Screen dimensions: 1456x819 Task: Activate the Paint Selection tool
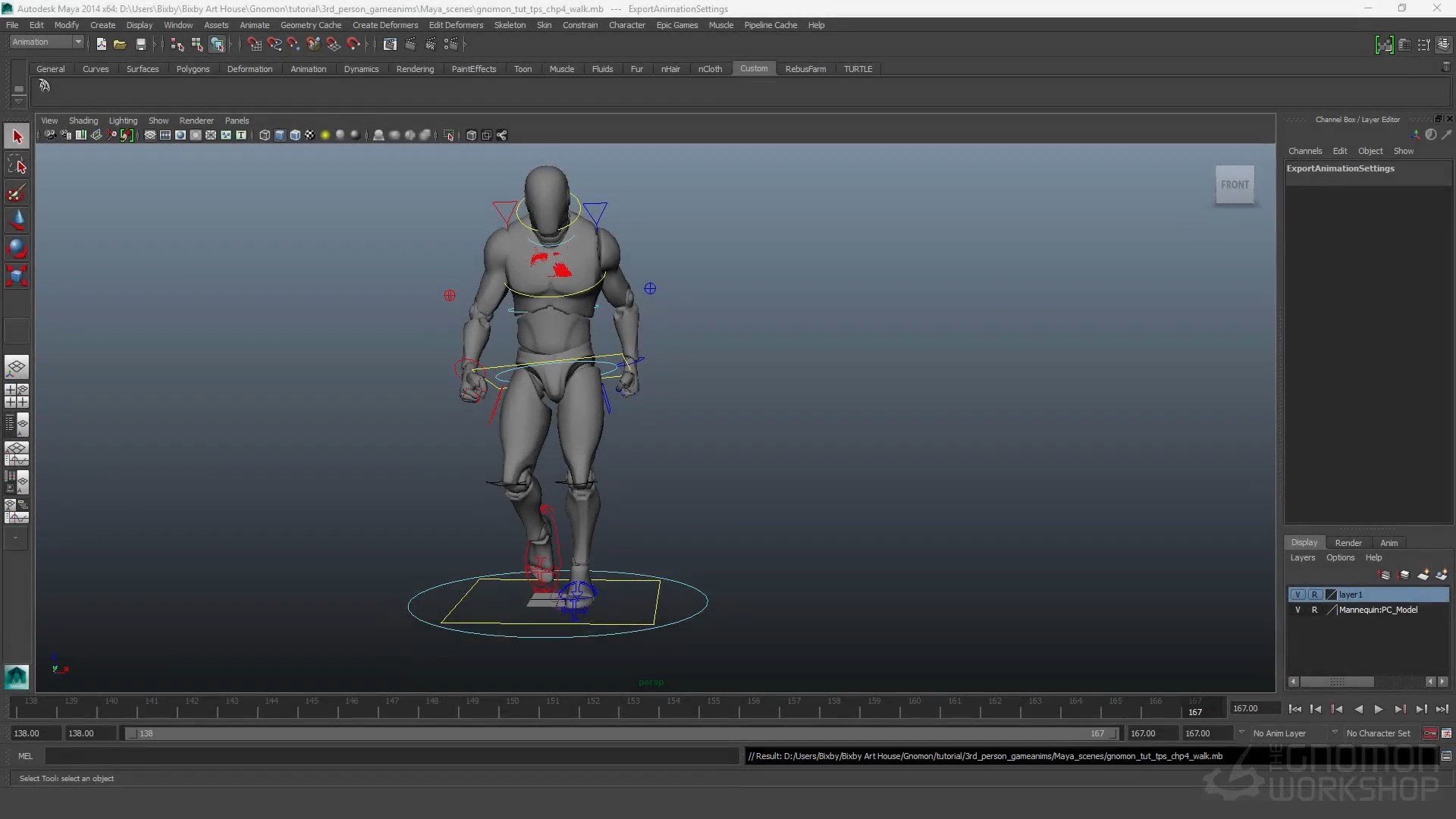pyautogui.click(x=17, y=193)
